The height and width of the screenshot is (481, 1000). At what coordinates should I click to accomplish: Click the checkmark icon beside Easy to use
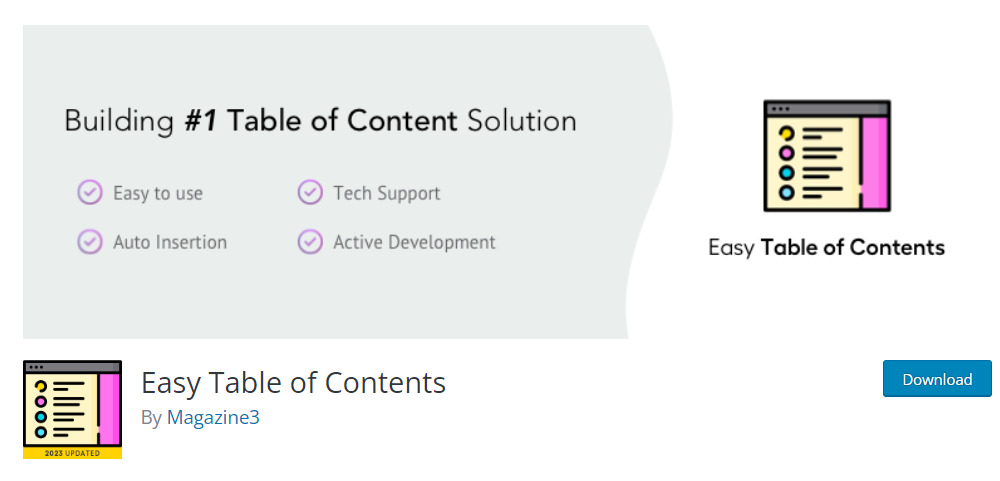(x=90, y=193)
